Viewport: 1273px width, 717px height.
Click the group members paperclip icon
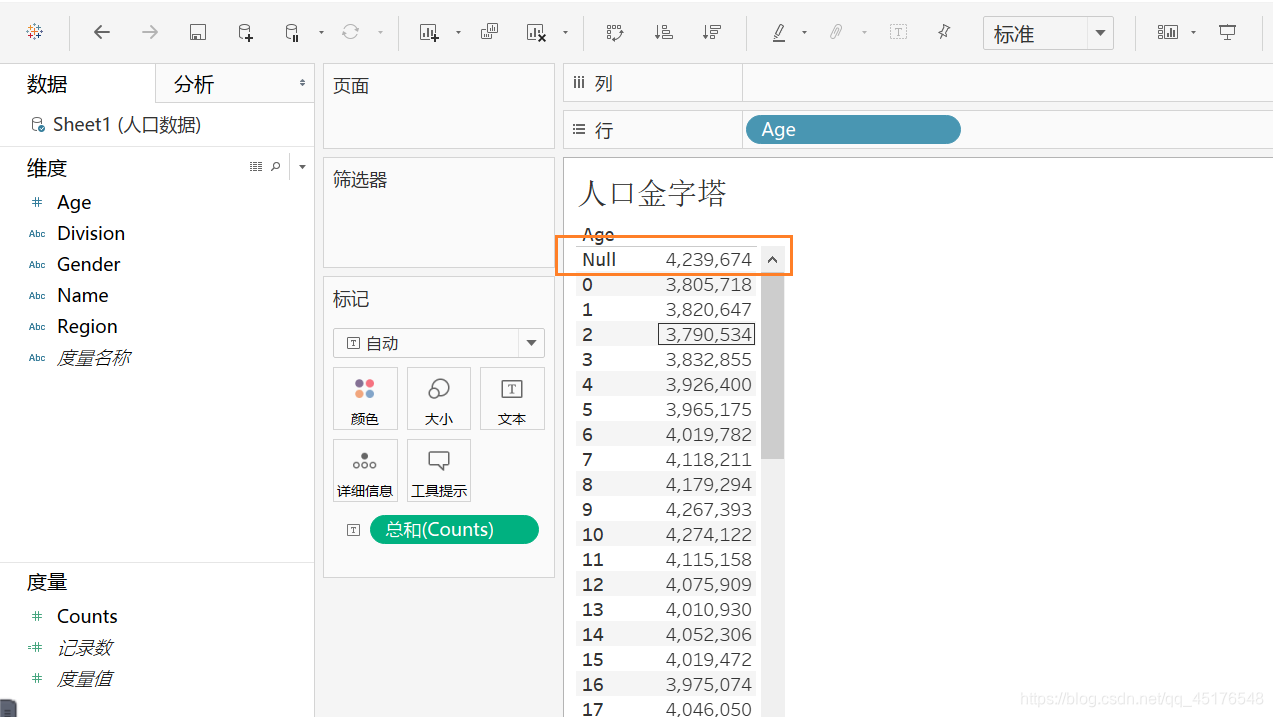pos(836,32)
